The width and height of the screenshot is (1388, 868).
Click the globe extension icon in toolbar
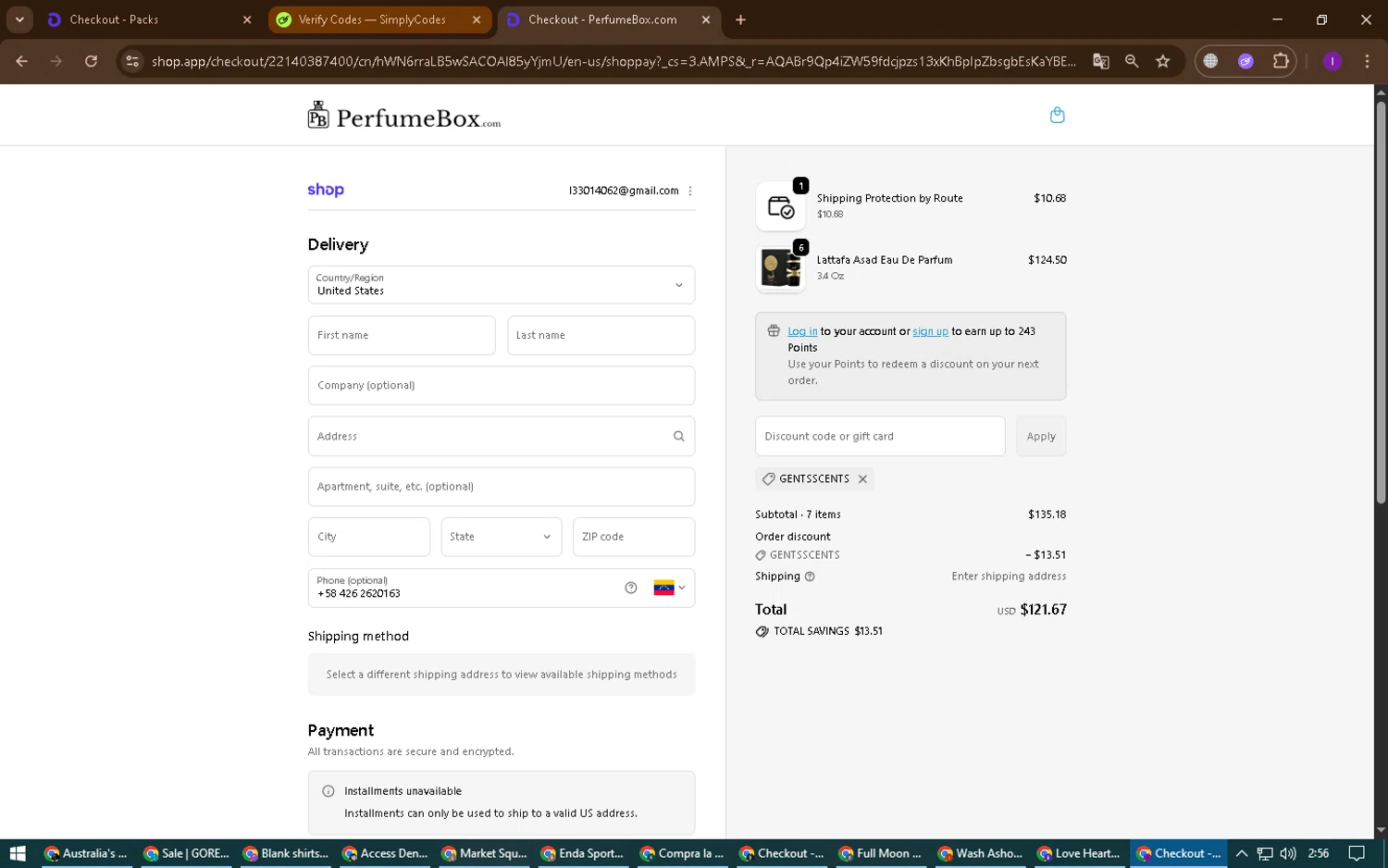[1210, 61]
